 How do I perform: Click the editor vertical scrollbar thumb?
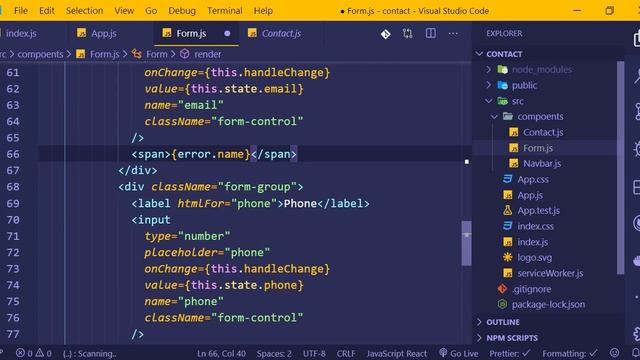[x=466, y=243]
